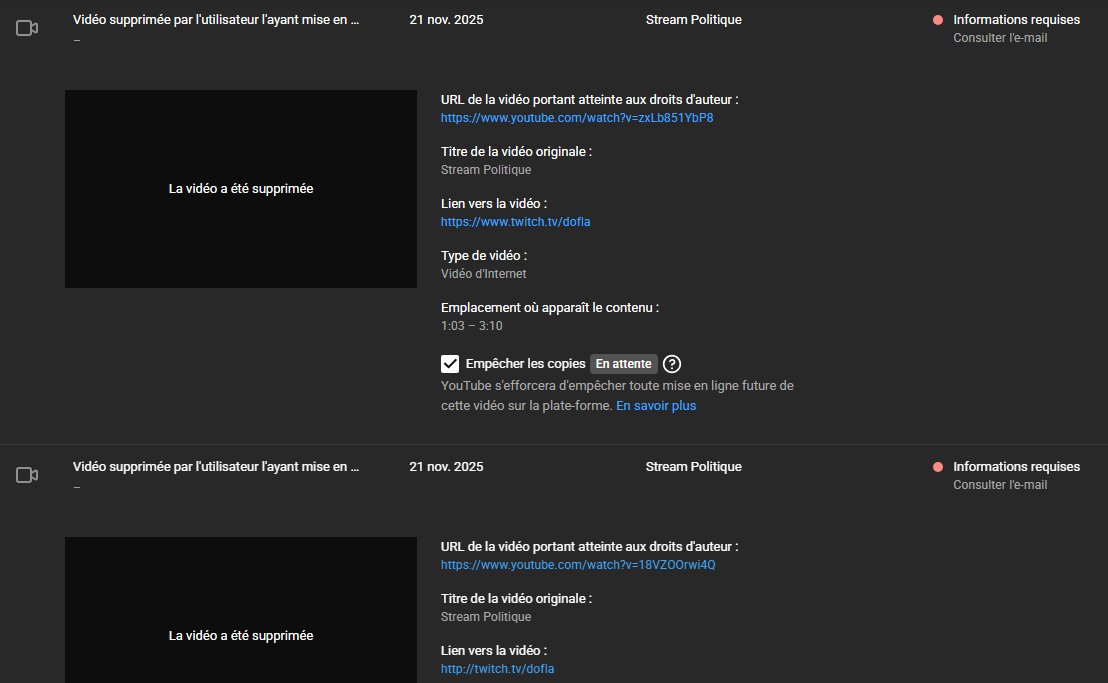The image size is (1108, 683).
Task: Click the timestamp 1:03 – 3:10
Action: pyautogui.click(x=471, y=326)
